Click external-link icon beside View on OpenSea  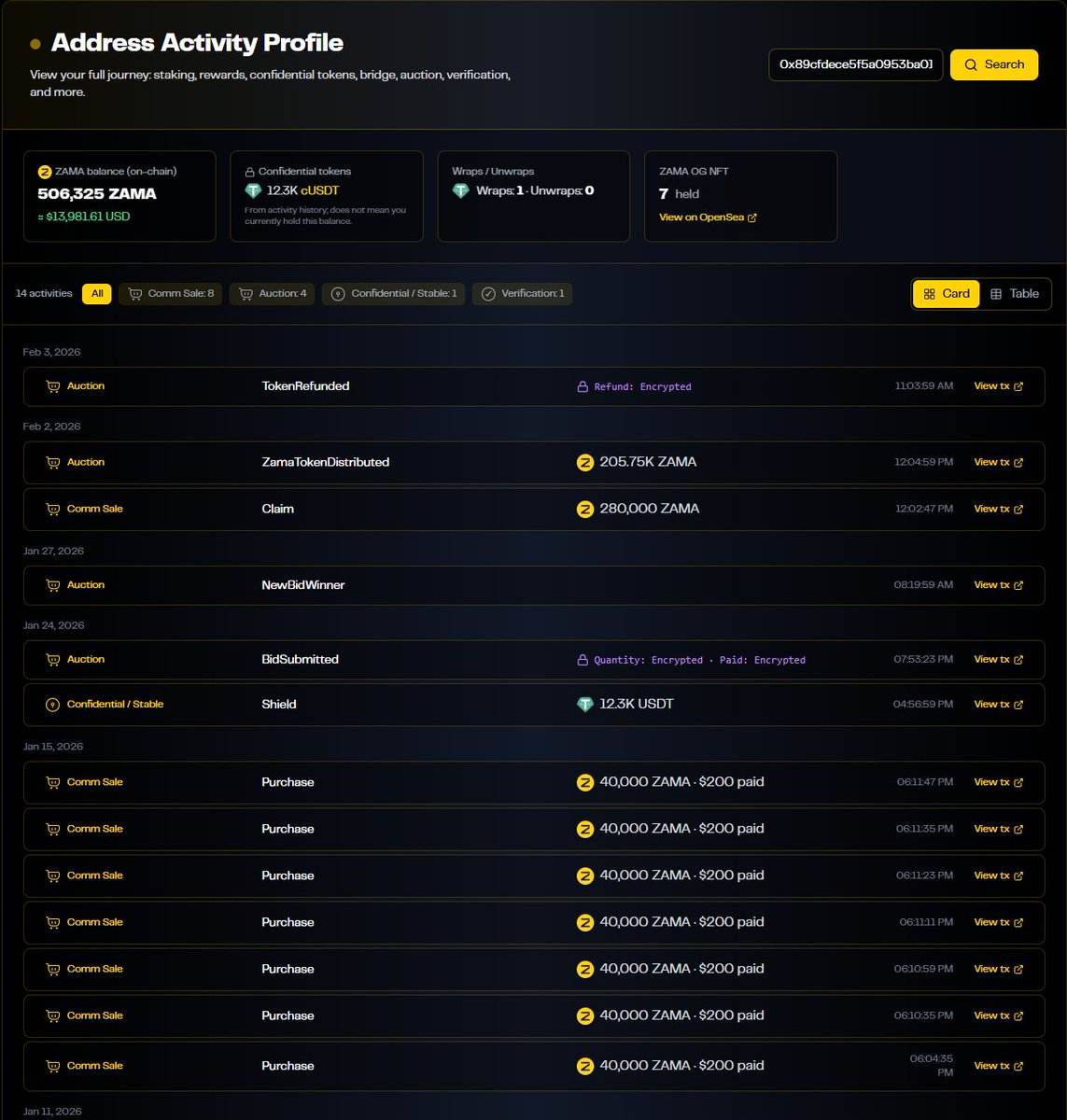tap(752, 217)
